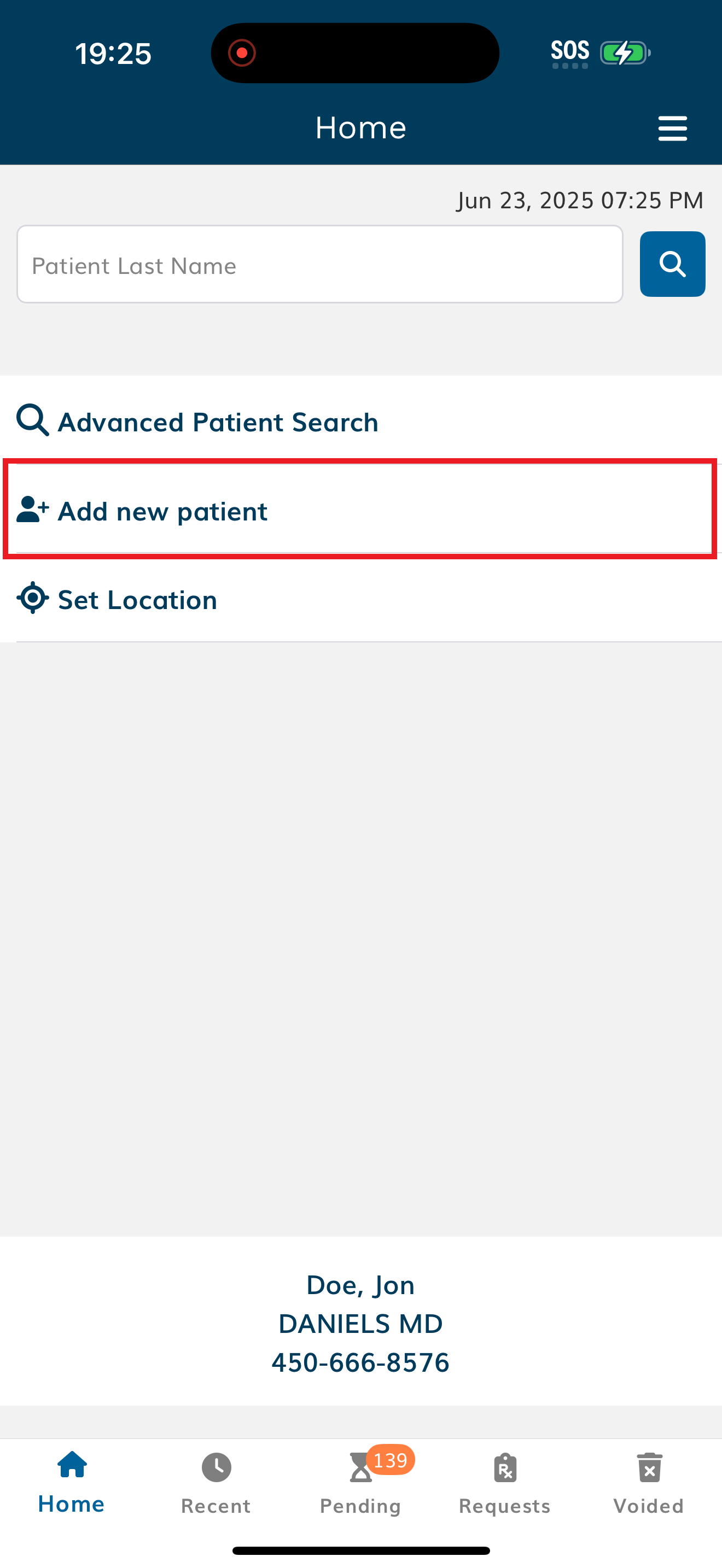Tap the Set Location crosshair icon
Screen dimensions: 722x1568
[33, 598]
